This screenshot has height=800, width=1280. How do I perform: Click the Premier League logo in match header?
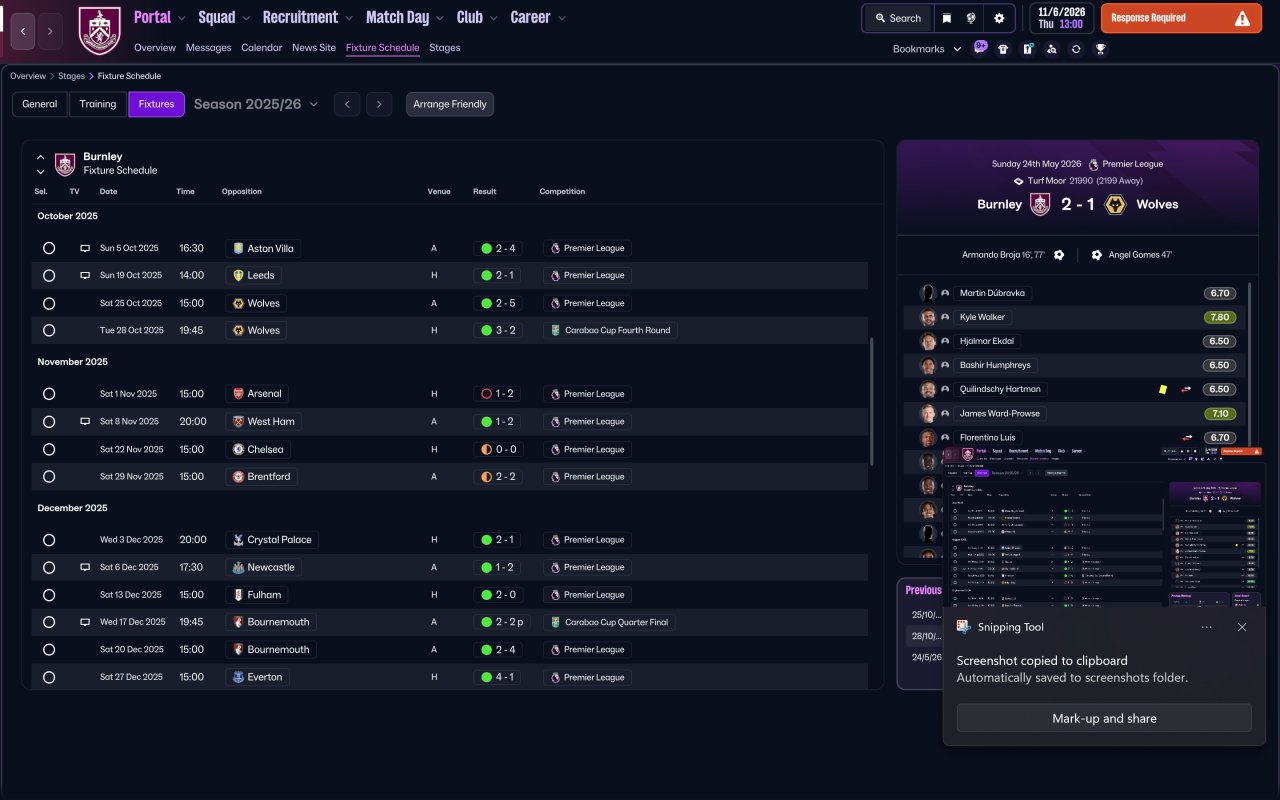(1094, 164)
